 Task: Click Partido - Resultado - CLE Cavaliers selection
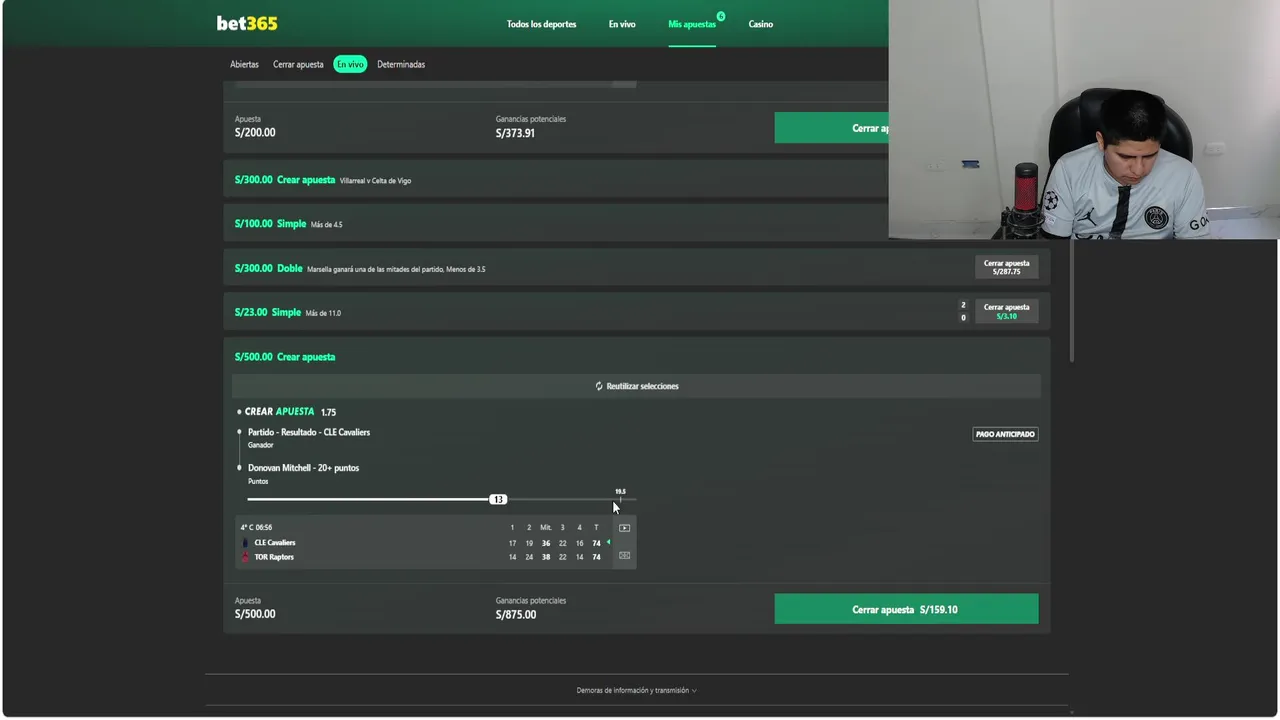(309, 432)
